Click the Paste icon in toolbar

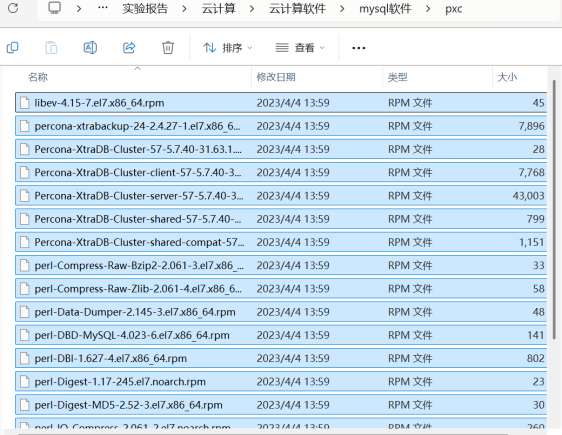[x=51, y=47]
